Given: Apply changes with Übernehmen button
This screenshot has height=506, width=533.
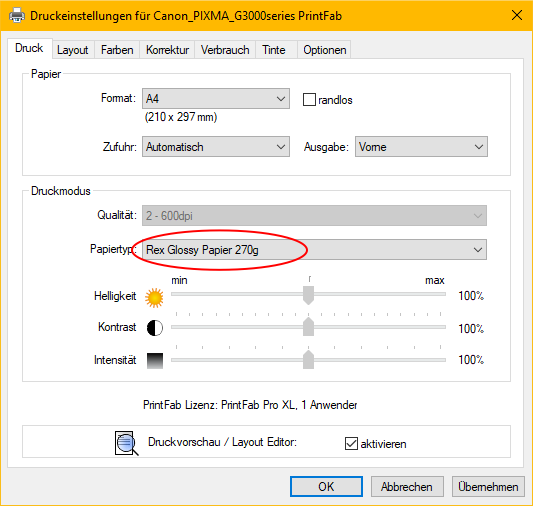Looking at the screenshot, I should [x=488, y=486].
